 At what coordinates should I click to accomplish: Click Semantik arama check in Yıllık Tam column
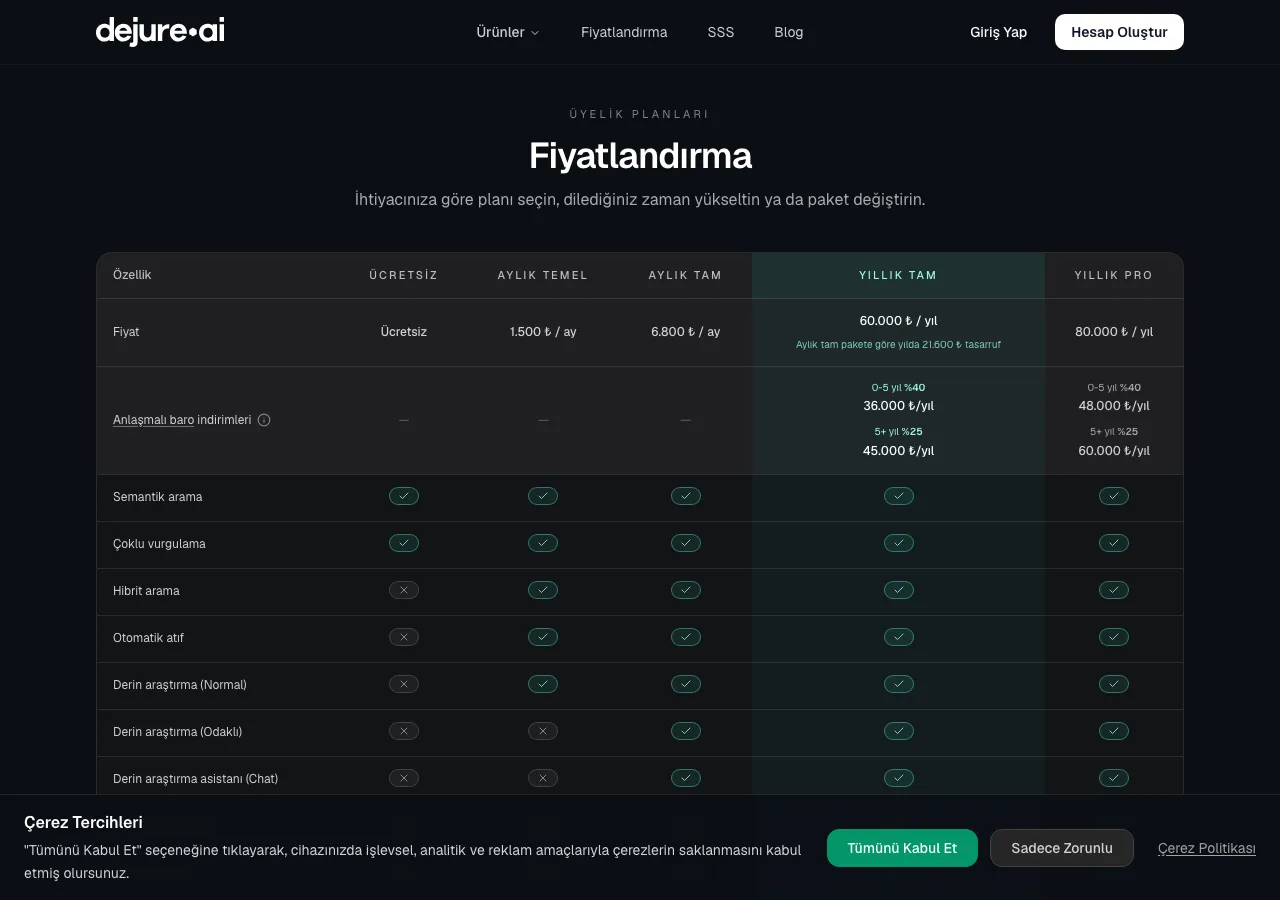[899, 496]
